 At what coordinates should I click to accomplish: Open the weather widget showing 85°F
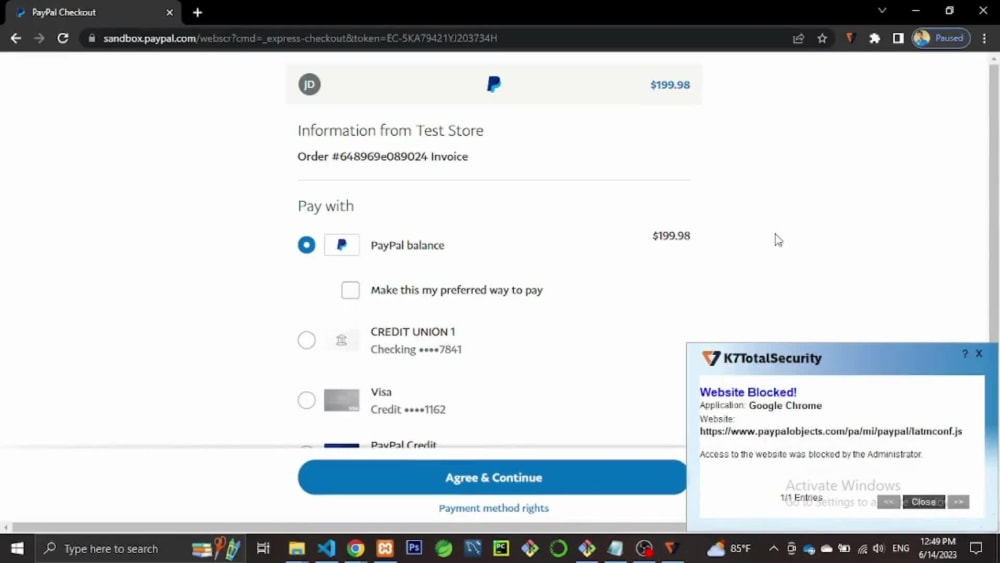728,548
